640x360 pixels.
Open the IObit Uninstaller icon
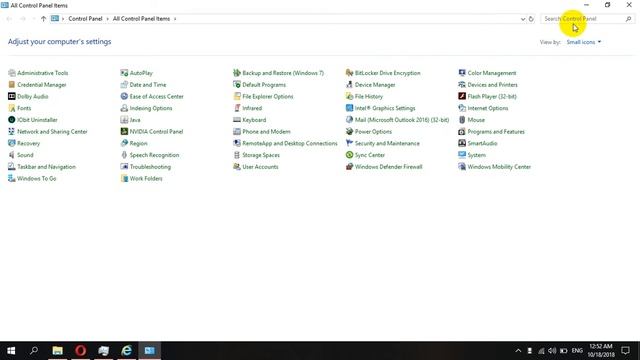12,120
